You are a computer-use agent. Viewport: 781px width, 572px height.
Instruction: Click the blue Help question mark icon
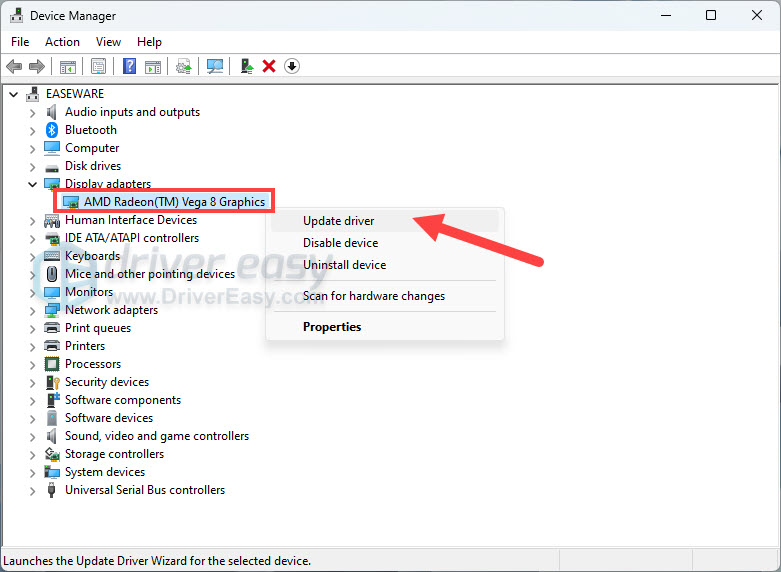(129, 66)
